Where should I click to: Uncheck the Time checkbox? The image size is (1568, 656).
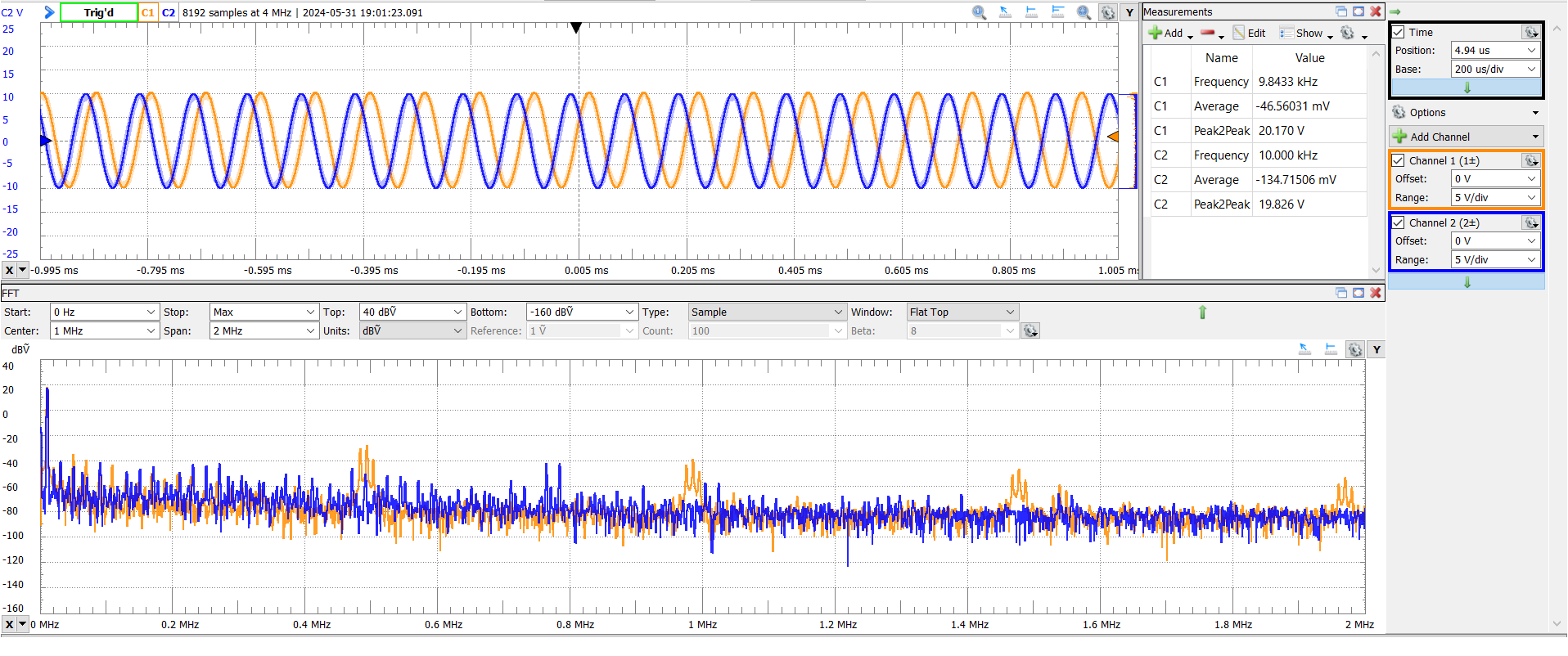(1399, 33)
